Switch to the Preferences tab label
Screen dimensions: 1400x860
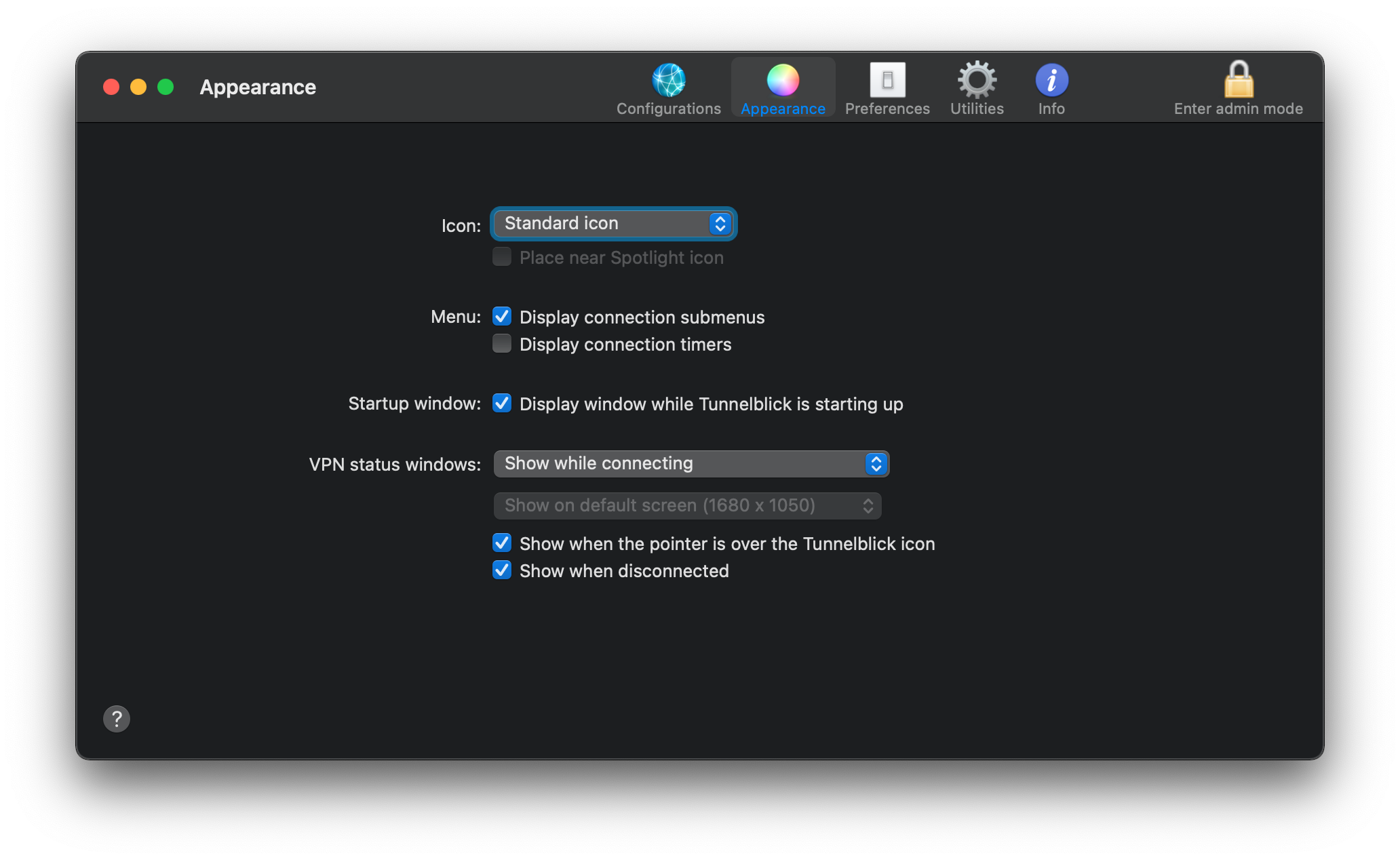pyautogui.click(x=887, y=109)
